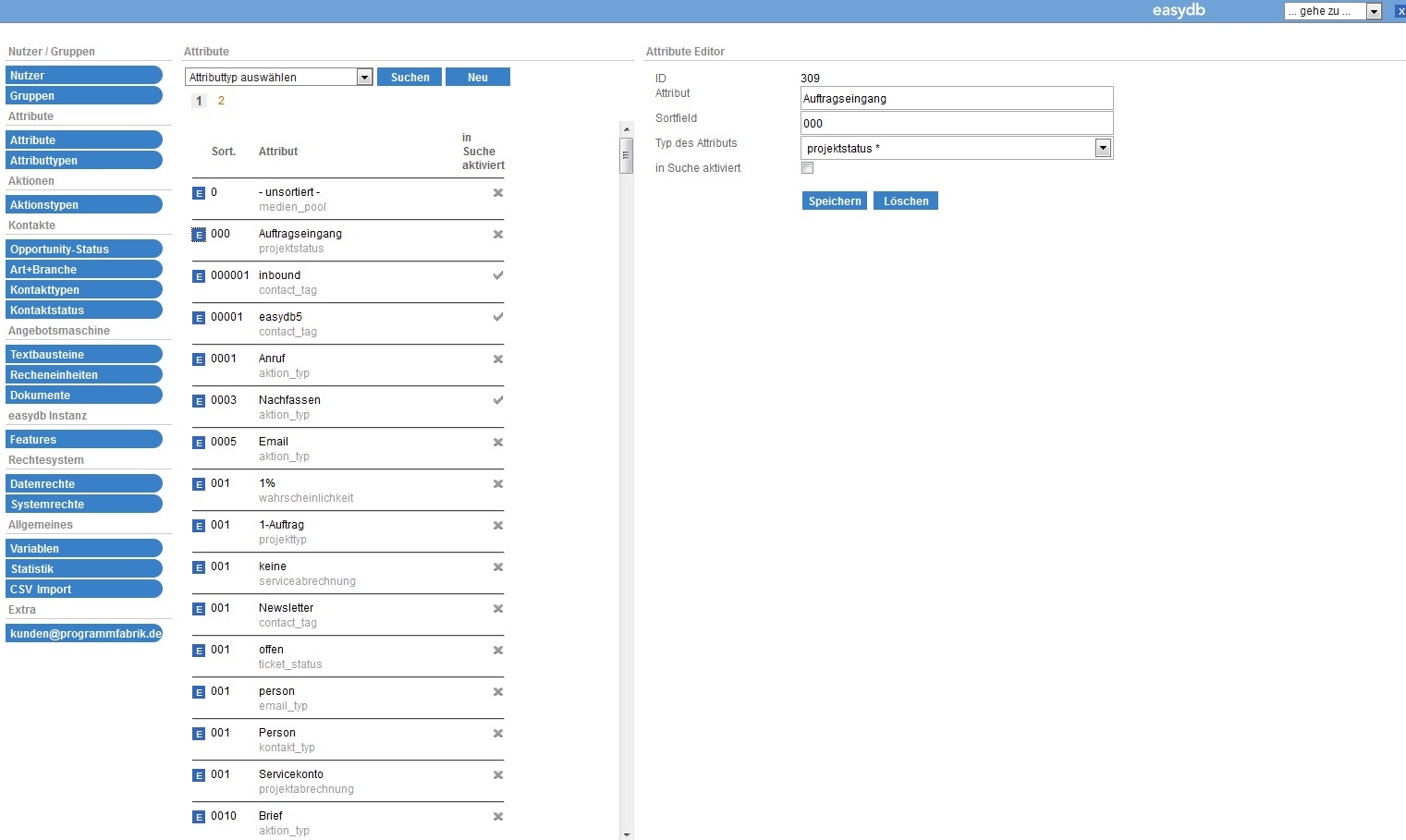Viewport: 1406px width, 840px height.
Task: Open Recheneinheiten sidebar entry
Action: [x=84, y=374]
